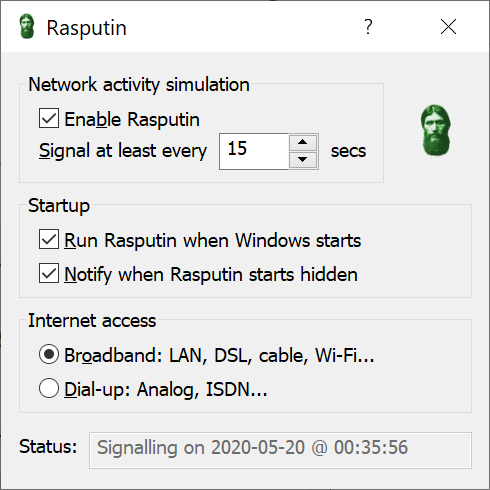The height and width of the screenshot is (490, 490).
Task: Toggle Run Rasputin when Windows starts
Action: [49, 239]
